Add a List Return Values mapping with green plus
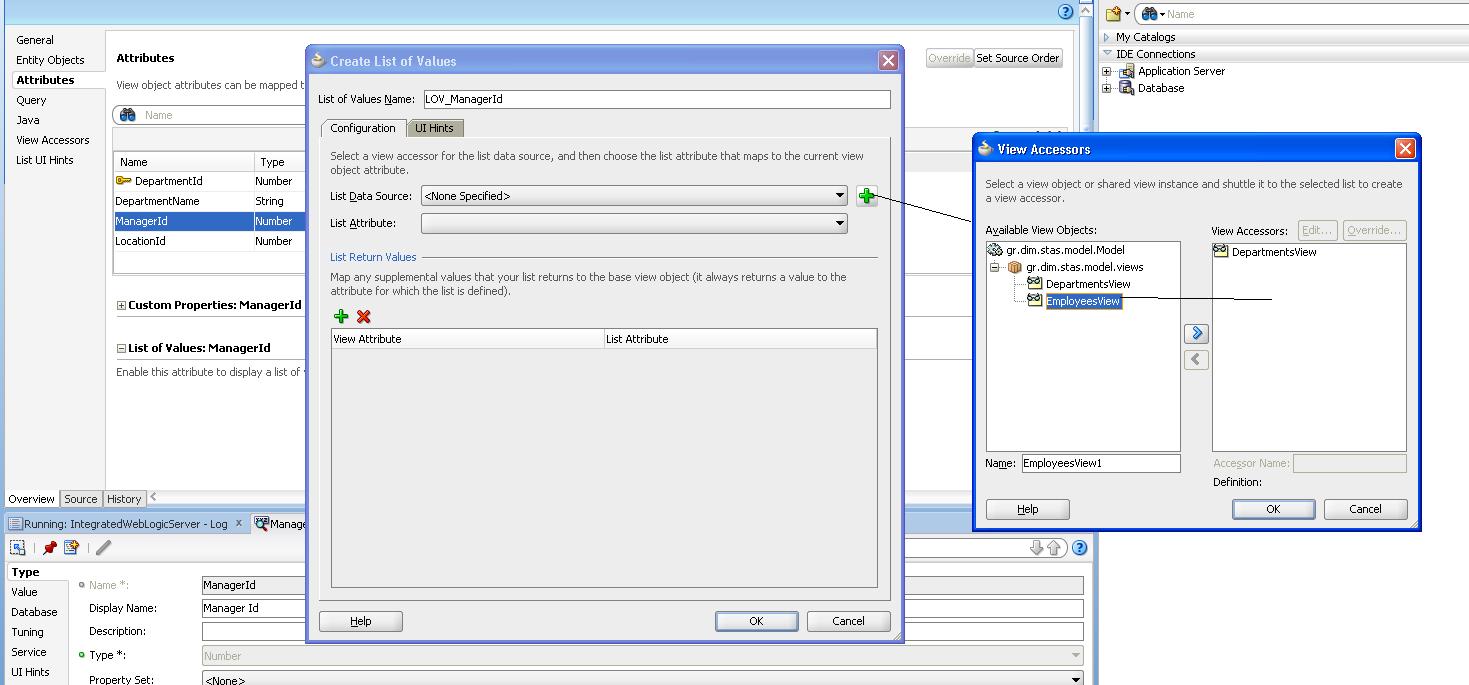The height and width of the screenshot is (685, 1469). [340, 316]
